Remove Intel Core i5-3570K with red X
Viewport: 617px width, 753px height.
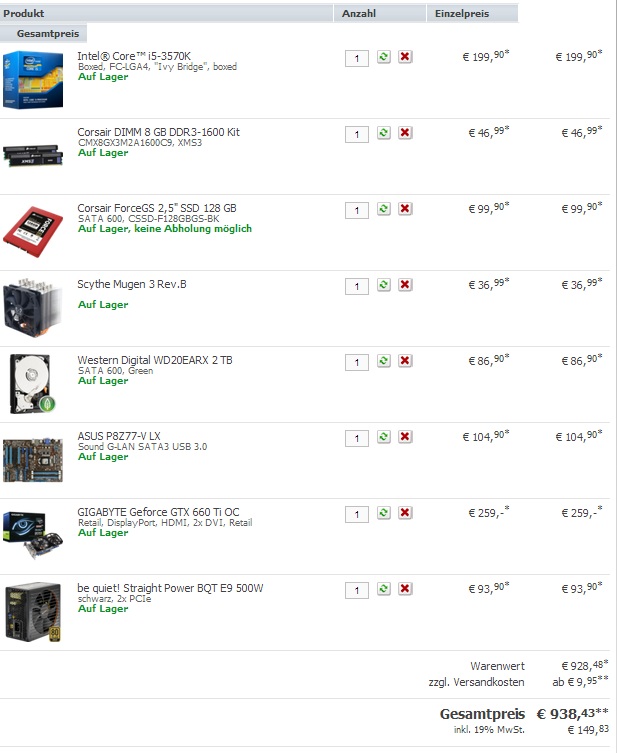(x=405, y=57)
